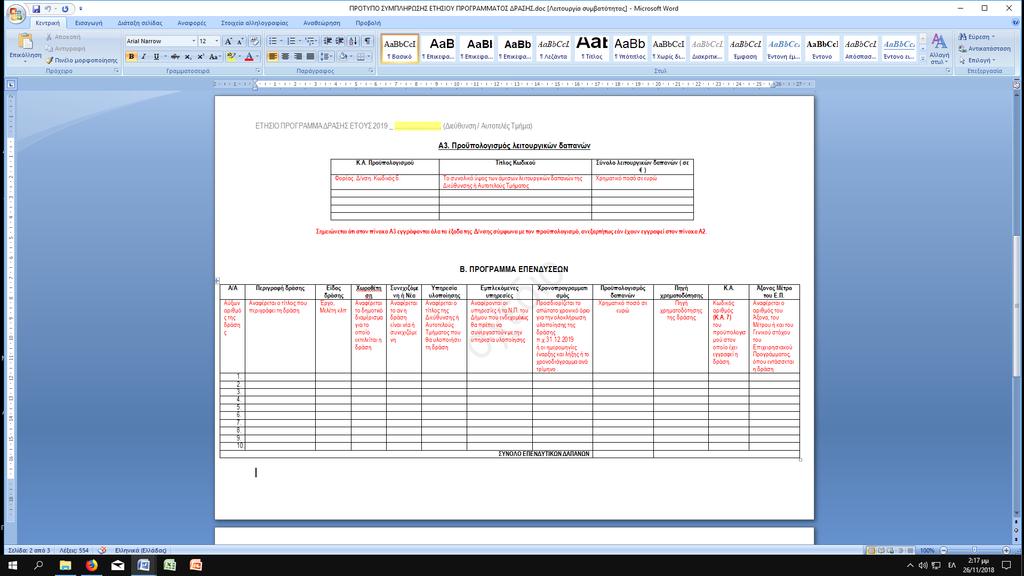Open Select (Επιλογή) dropdown

(976, 60)
